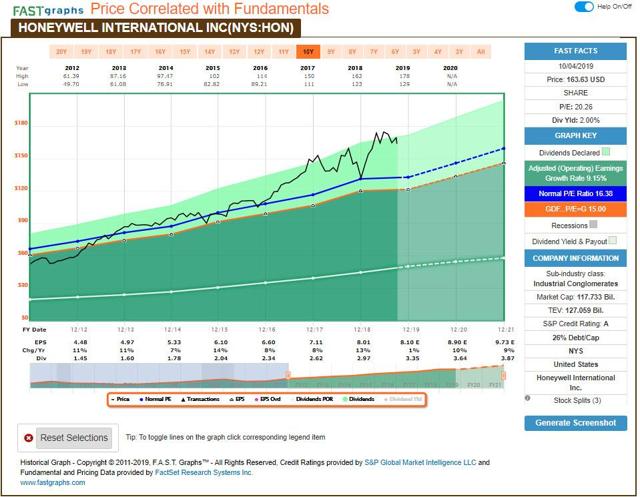Select the 6Y time range tab
The height and width of the screenshot is (497, 640).
395,52
